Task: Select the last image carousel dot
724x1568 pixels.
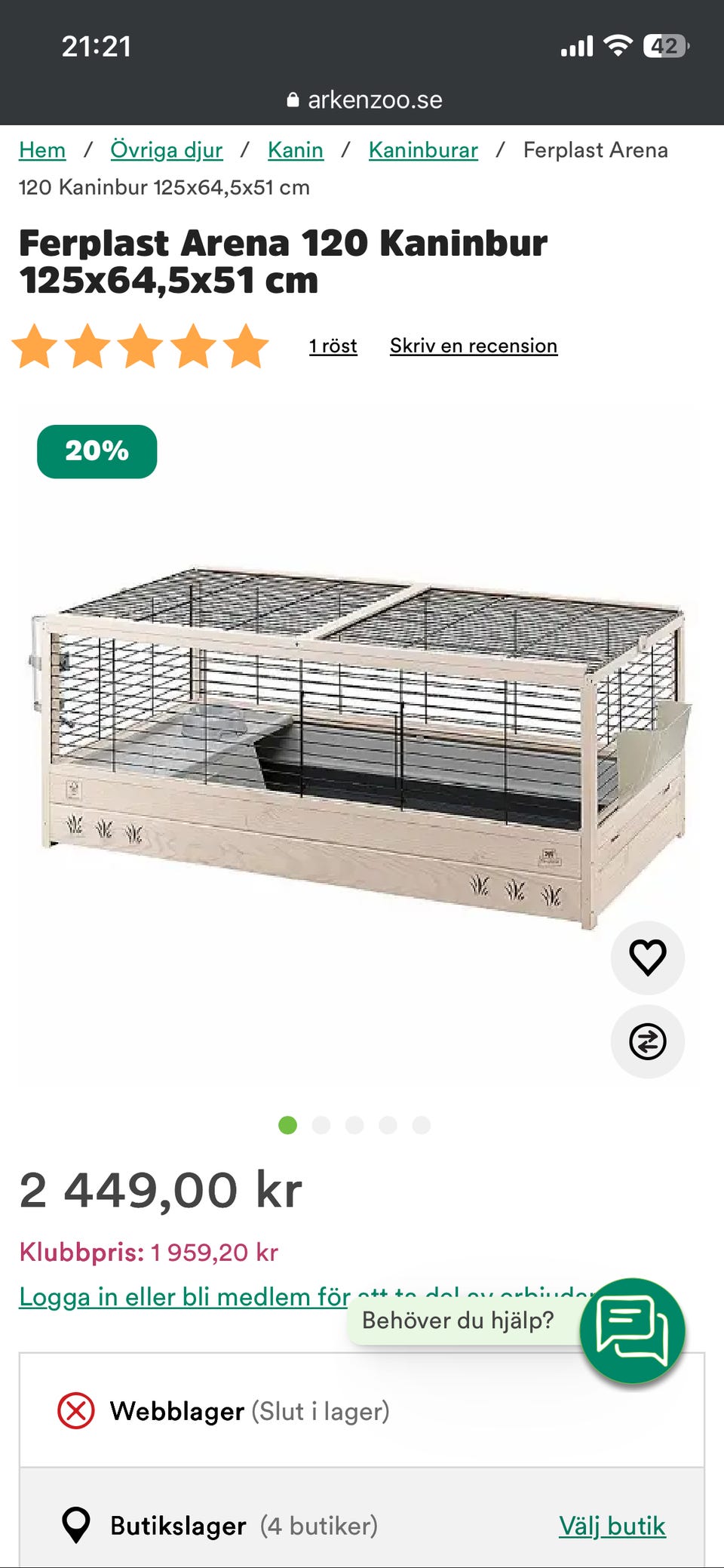Action: pos(421,1125)
